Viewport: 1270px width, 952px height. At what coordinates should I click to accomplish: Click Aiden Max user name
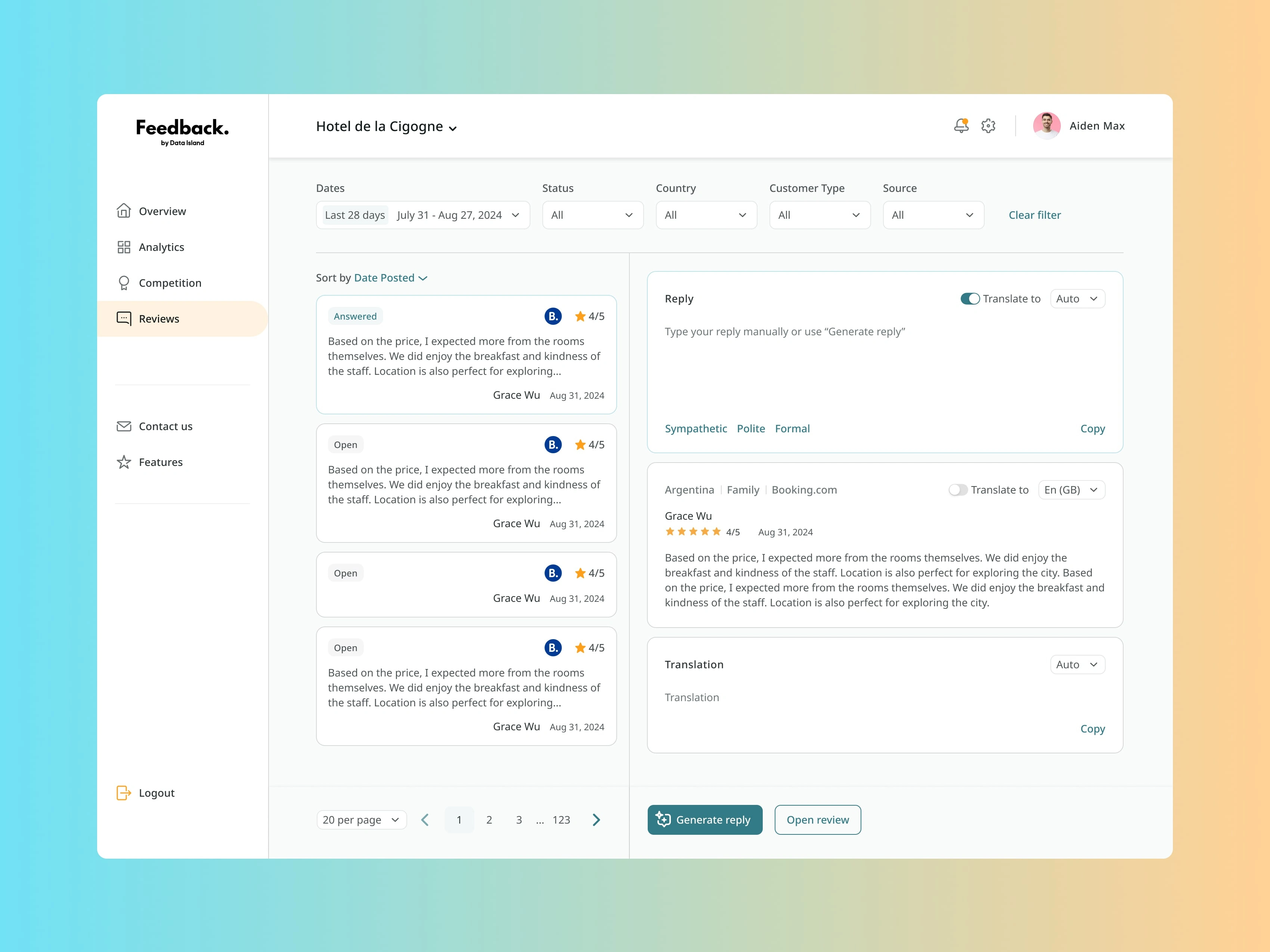[x=1097, y=126]
